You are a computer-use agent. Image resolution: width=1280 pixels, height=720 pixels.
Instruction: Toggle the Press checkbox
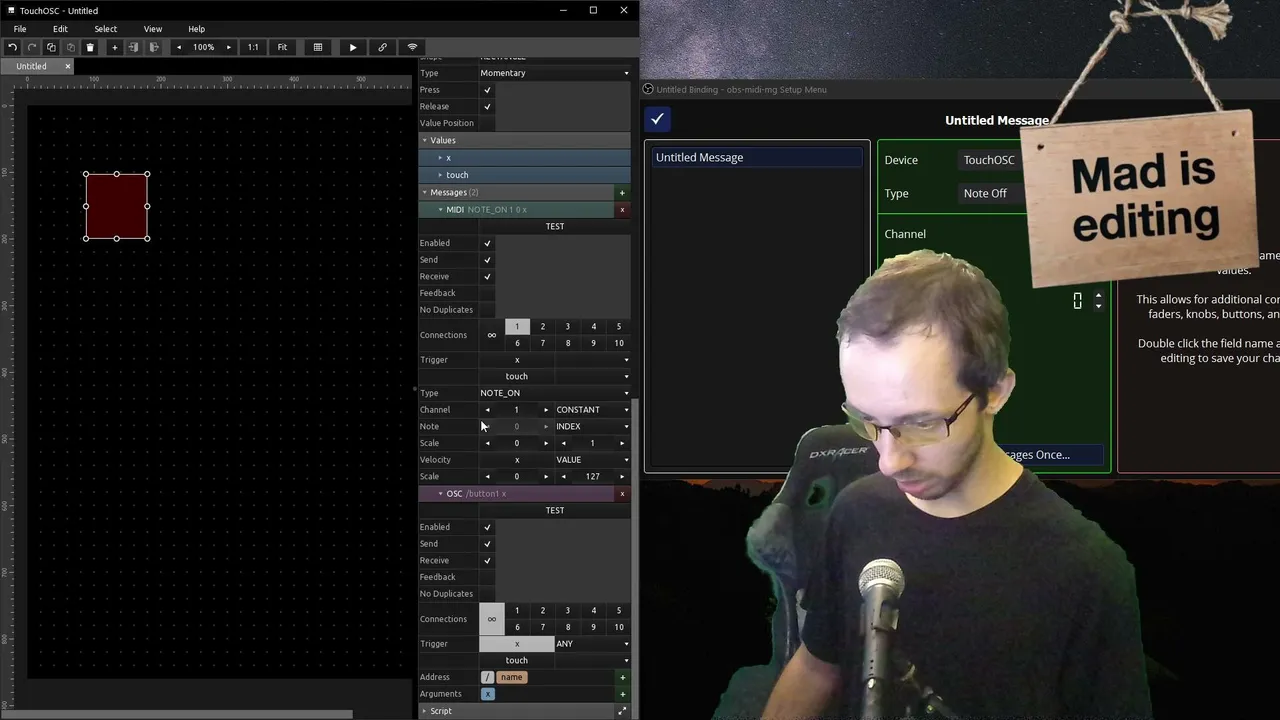click(487, 90)
